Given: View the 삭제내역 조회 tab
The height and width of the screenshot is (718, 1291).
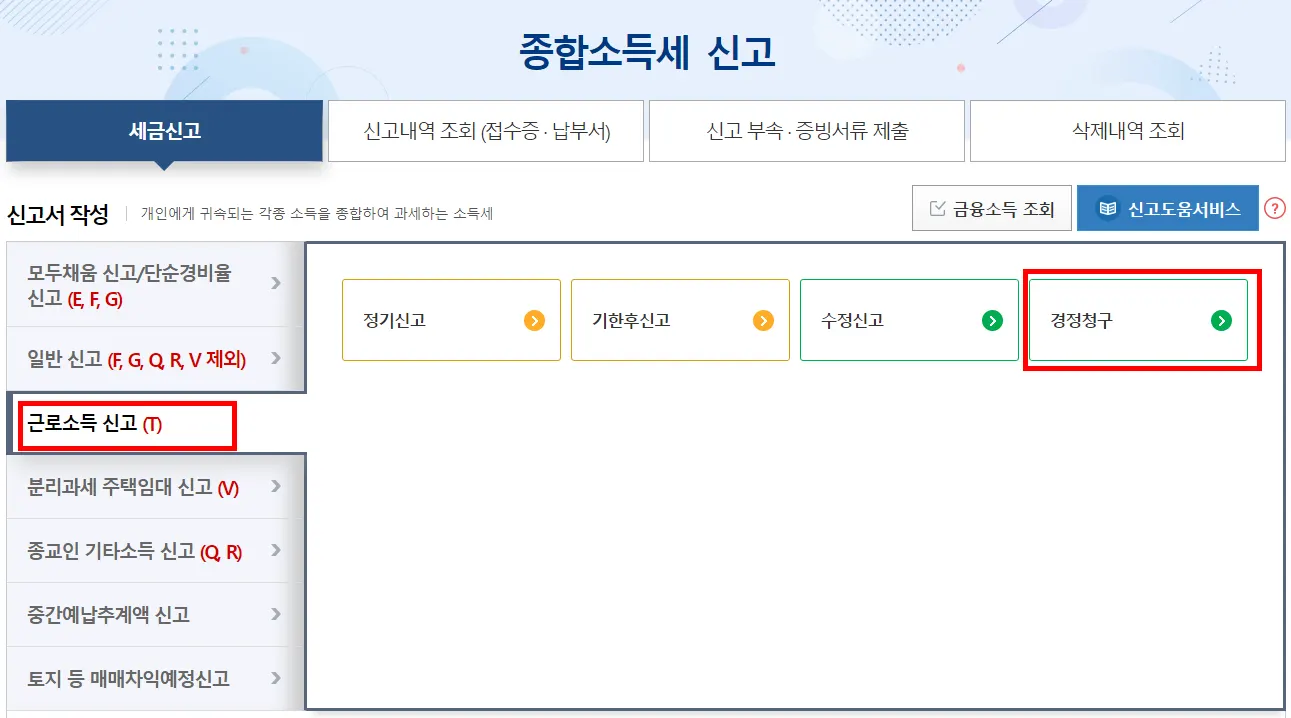Looking at the screenshot, I should pyautogui.click(x=1126, y=131).
